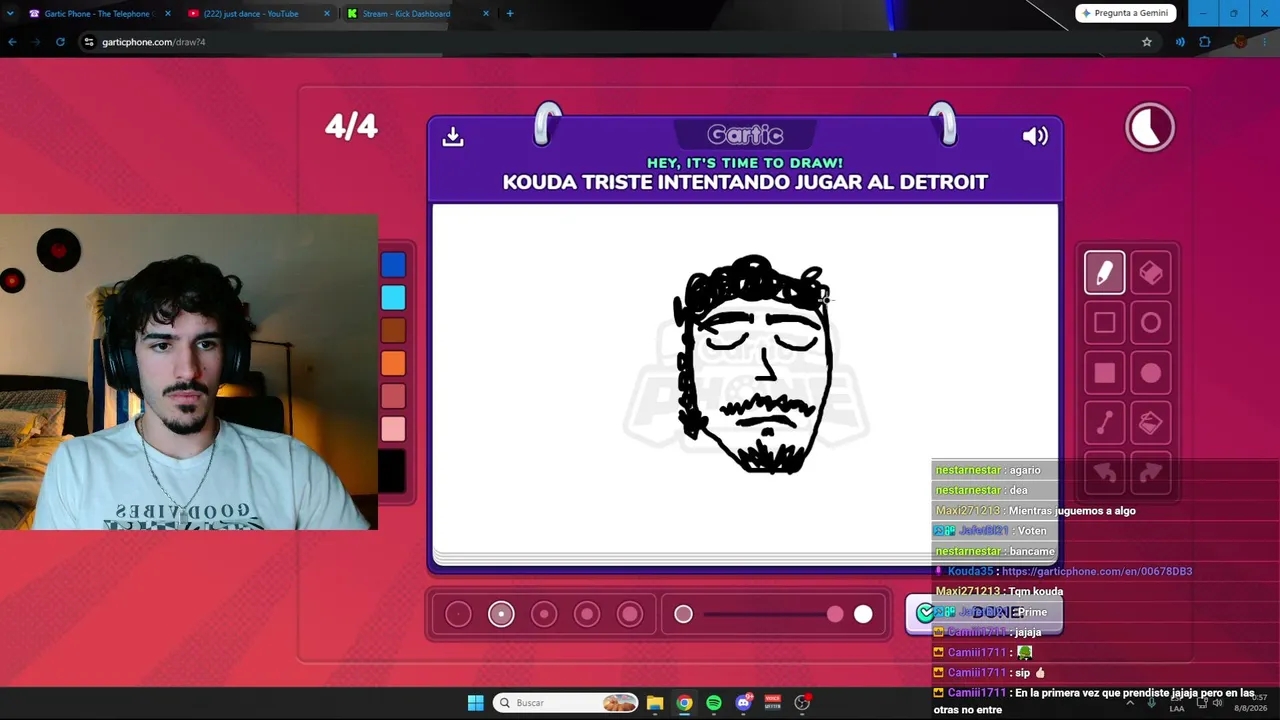
Task: Pick the cyan color swatch
Action: click(393, 298)
